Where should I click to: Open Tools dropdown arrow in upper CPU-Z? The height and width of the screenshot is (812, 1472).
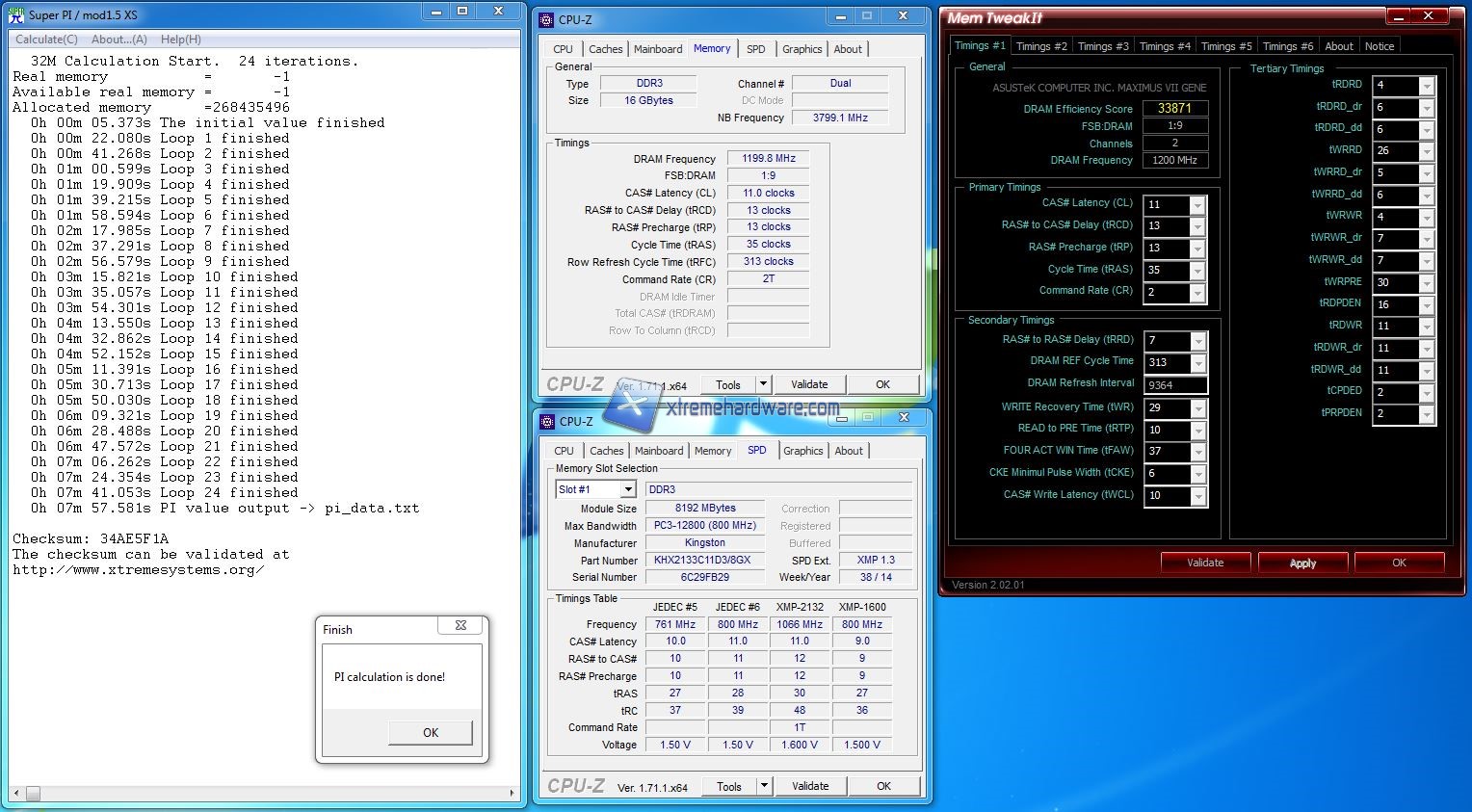[763, 384]
